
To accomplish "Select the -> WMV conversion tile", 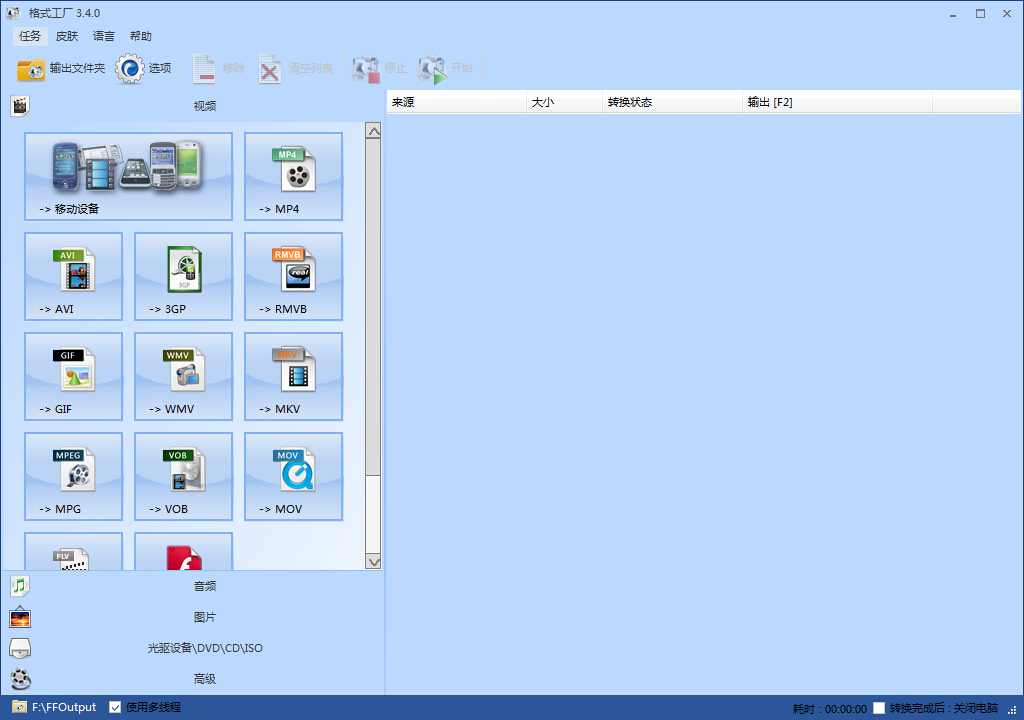I will [184, 376].
